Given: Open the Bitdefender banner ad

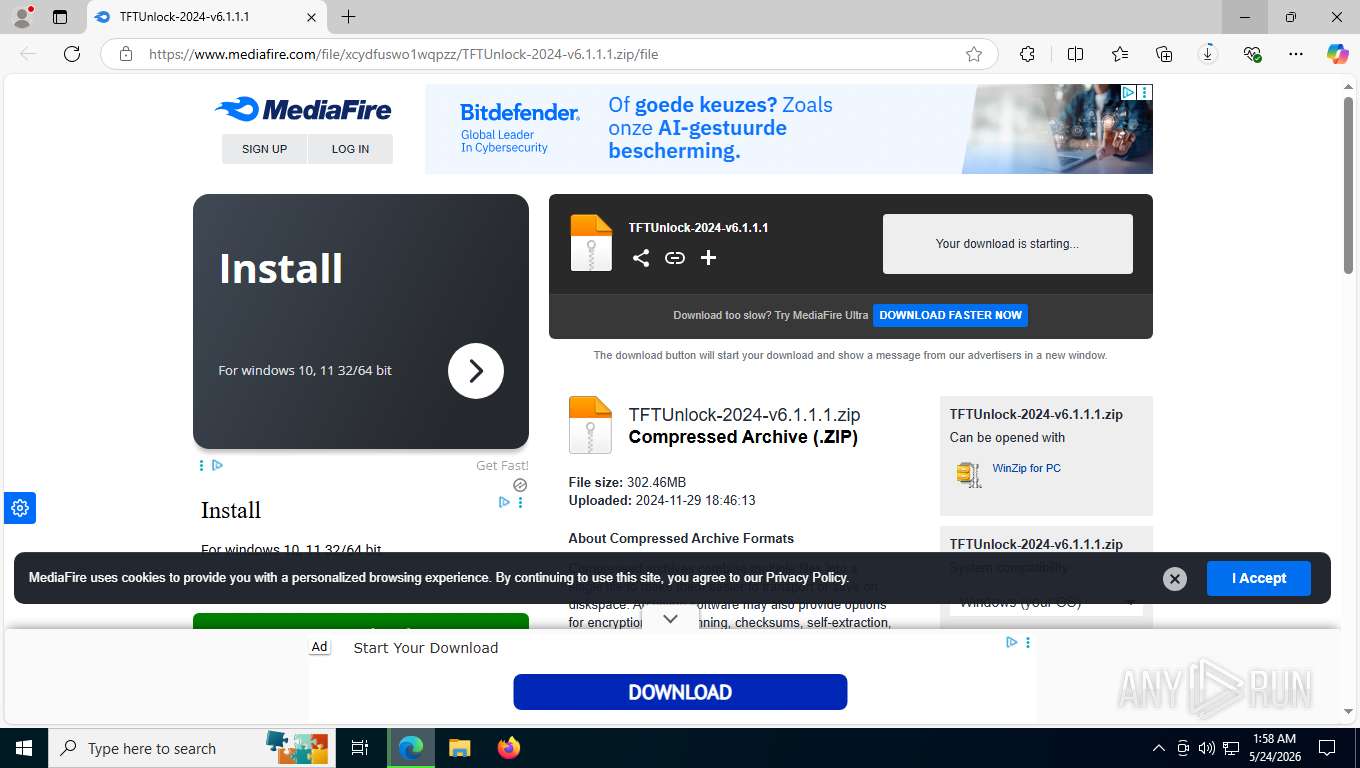Looking at the screenshot, I should (x=788, y=128).
